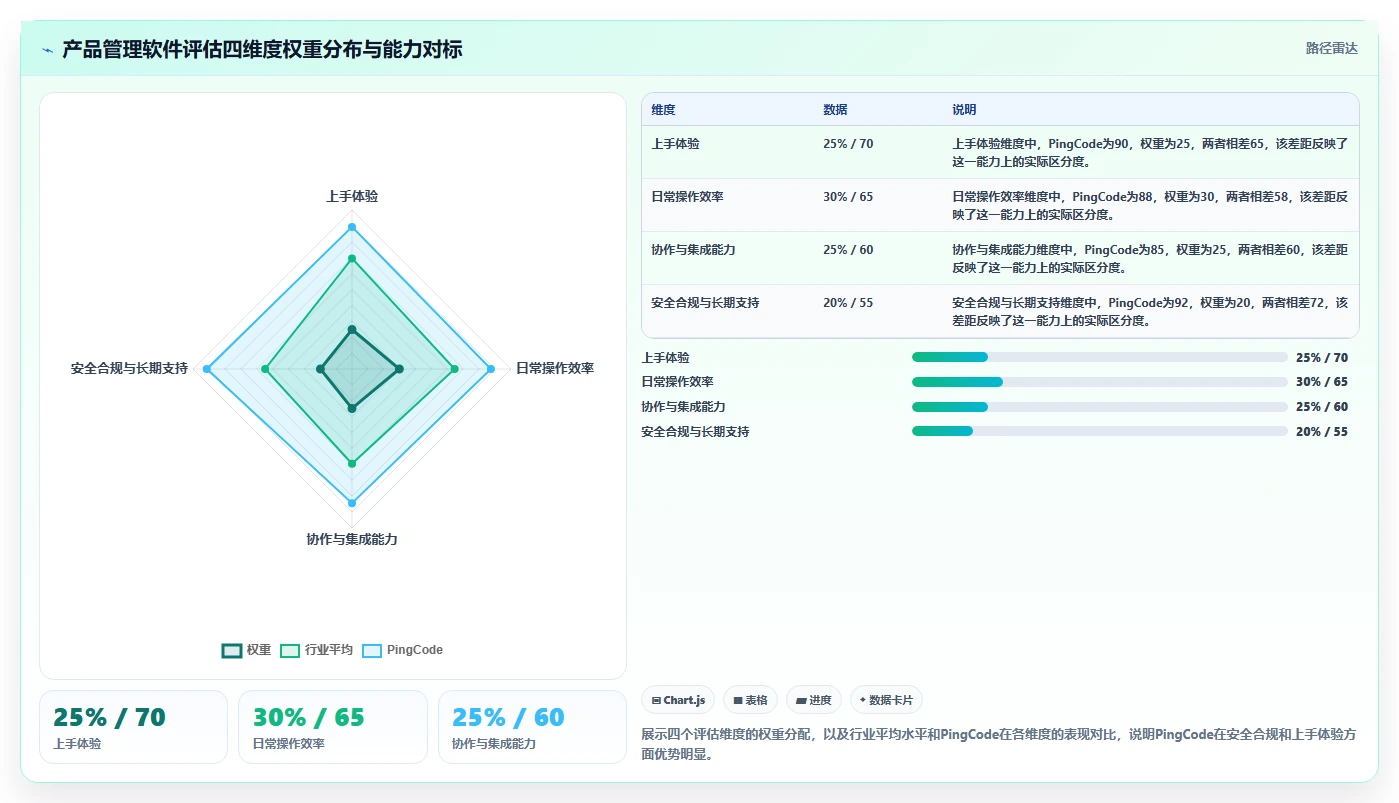Click the 路径雷达 label in header
The height and width of the screenshot is (803, 1399).
point(1332,48)
